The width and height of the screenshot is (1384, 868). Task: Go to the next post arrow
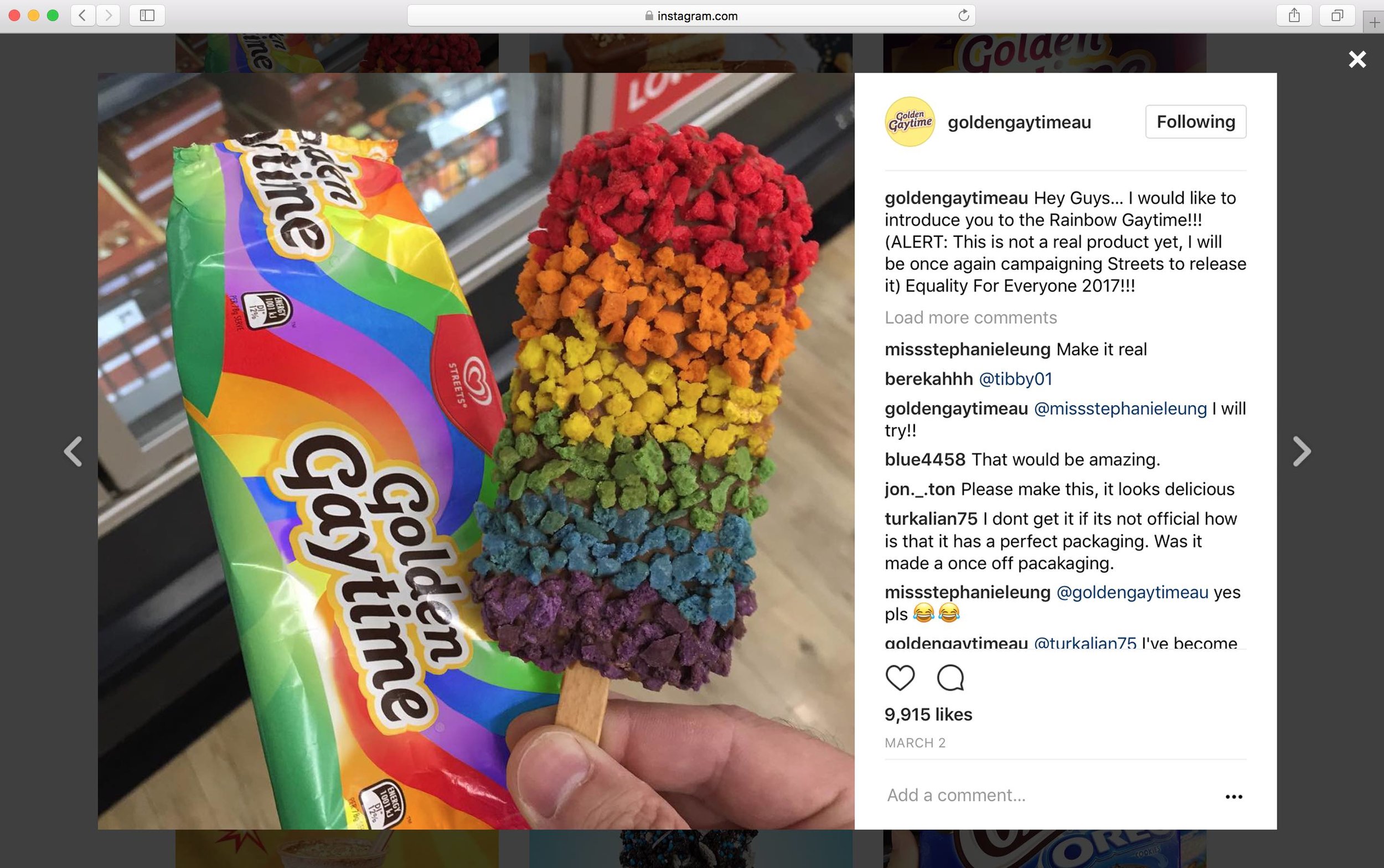(x=1302, y=451)
